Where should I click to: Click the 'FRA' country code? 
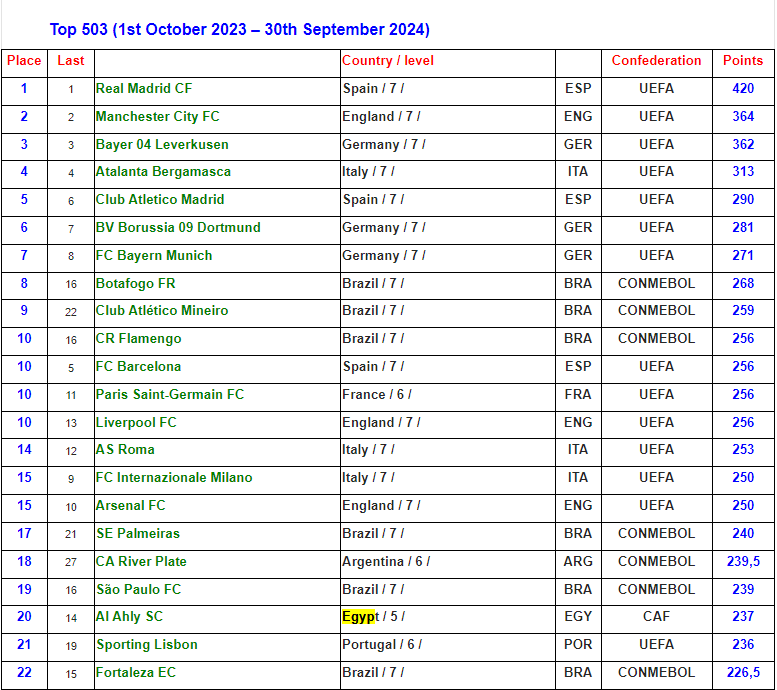coord(578,395)
